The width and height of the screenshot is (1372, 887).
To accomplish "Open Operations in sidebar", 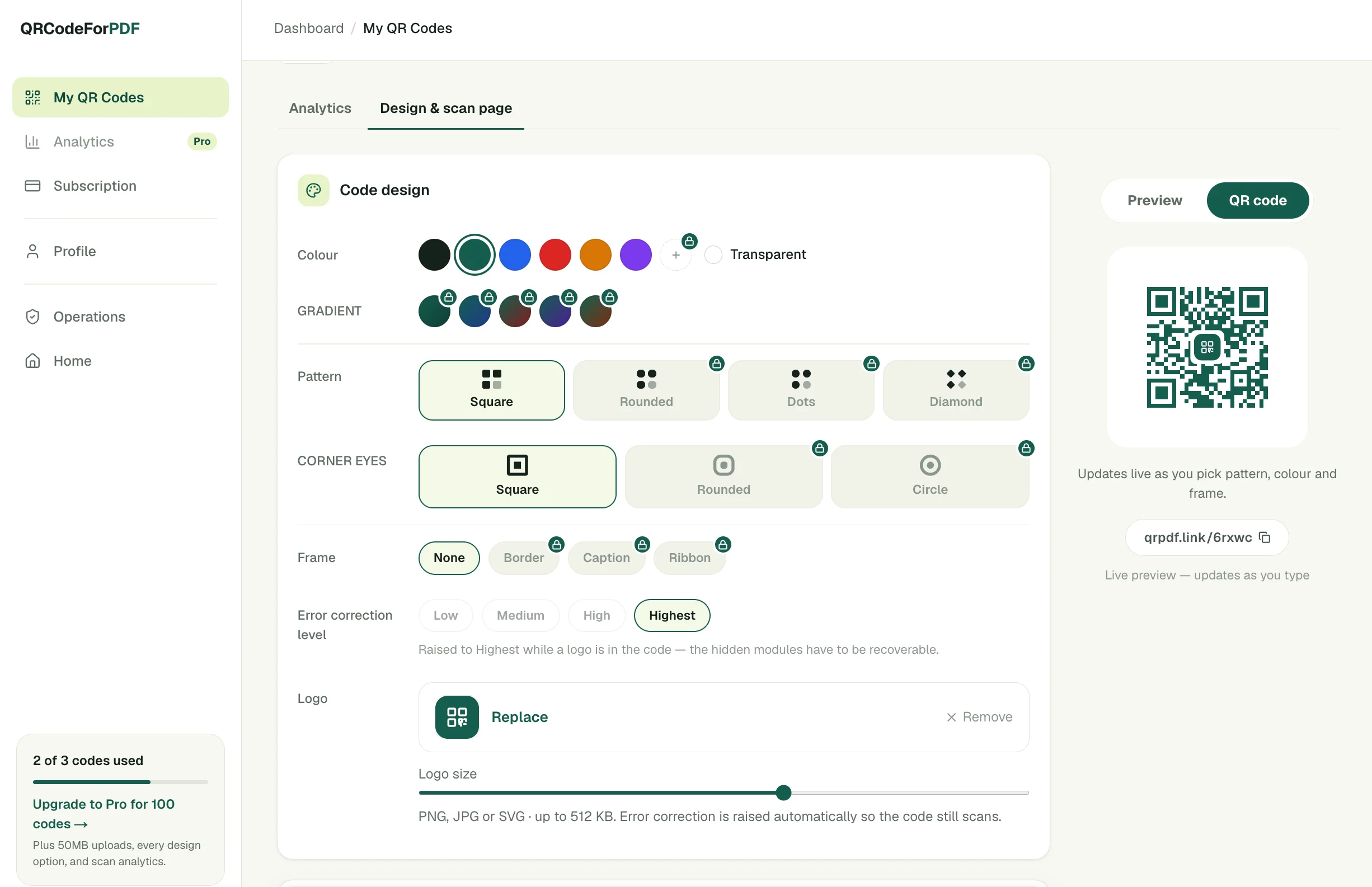I will click(120, 316).
